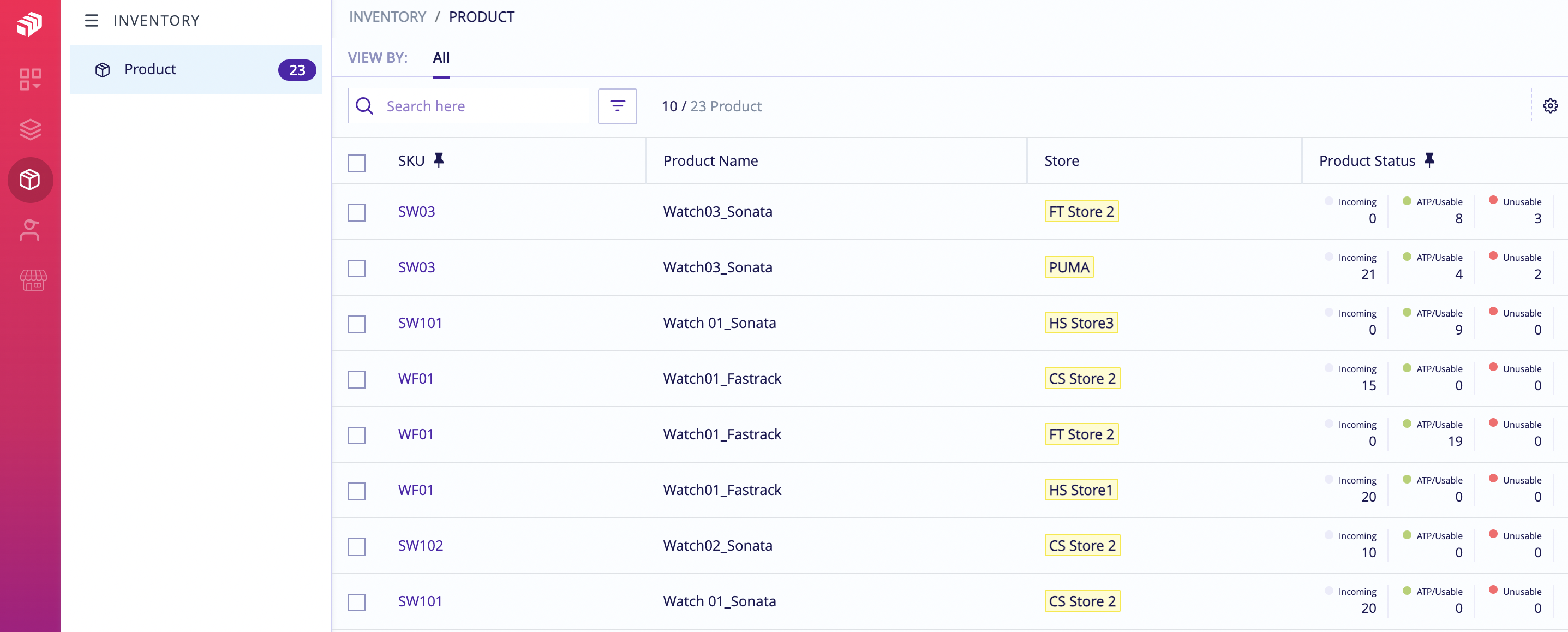Click the Product Status column header
The height and width of the screenshot is (632, 1568).
[x=1367, y=161]
